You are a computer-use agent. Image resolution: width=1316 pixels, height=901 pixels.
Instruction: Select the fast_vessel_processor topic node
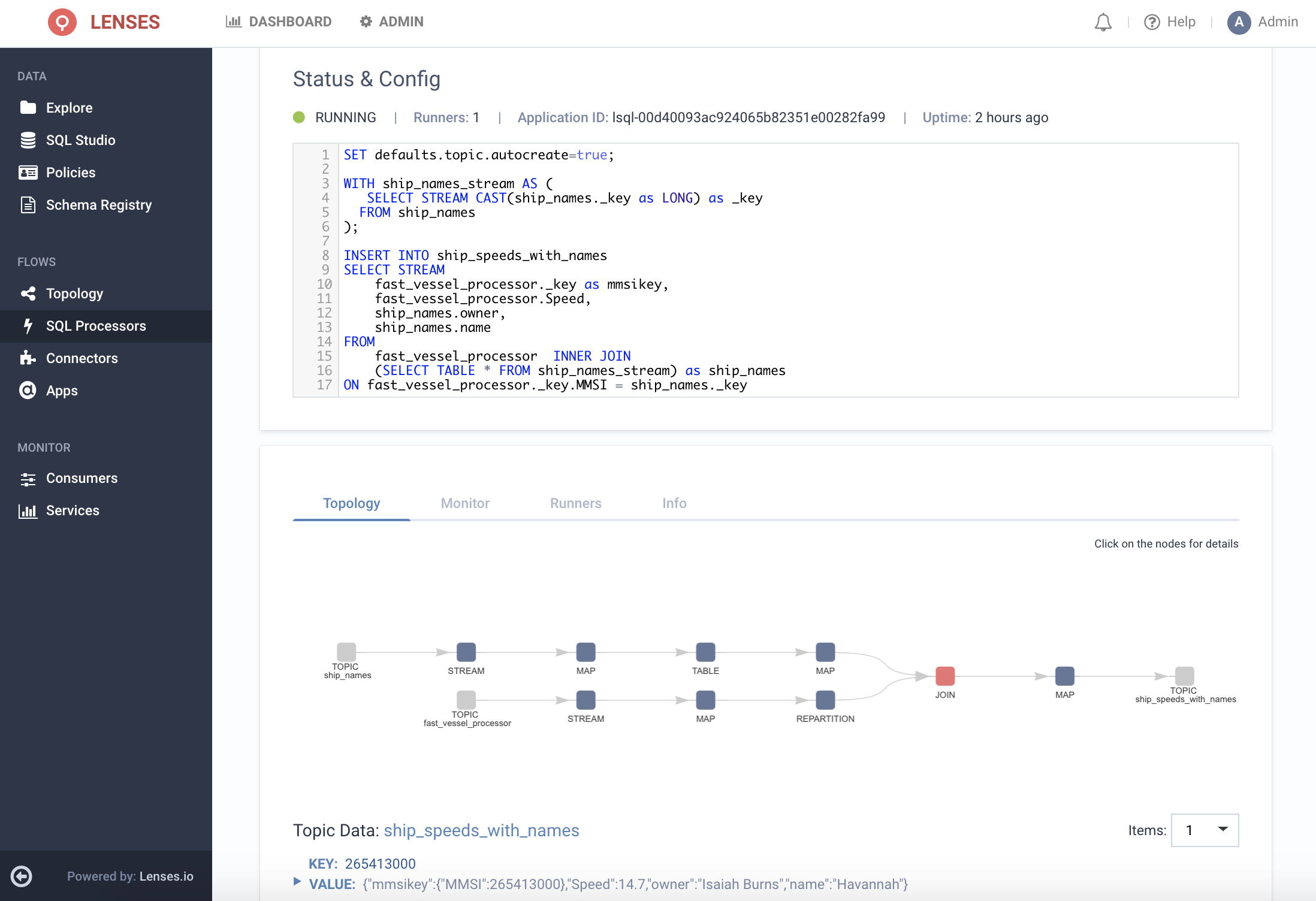[x=466, y=700]
